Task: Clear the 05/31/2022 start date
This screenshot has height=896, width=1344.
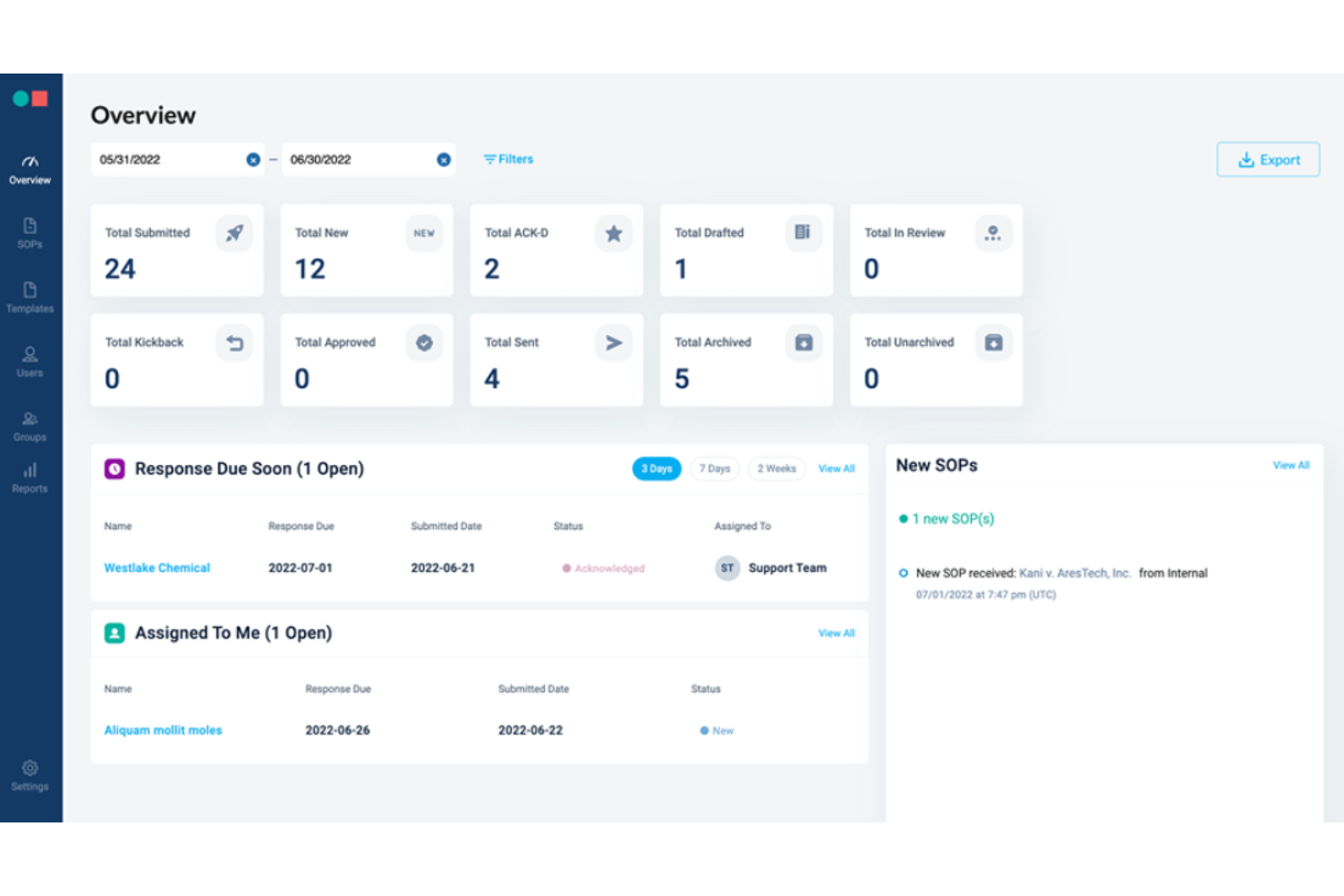Action: point(253,160)
